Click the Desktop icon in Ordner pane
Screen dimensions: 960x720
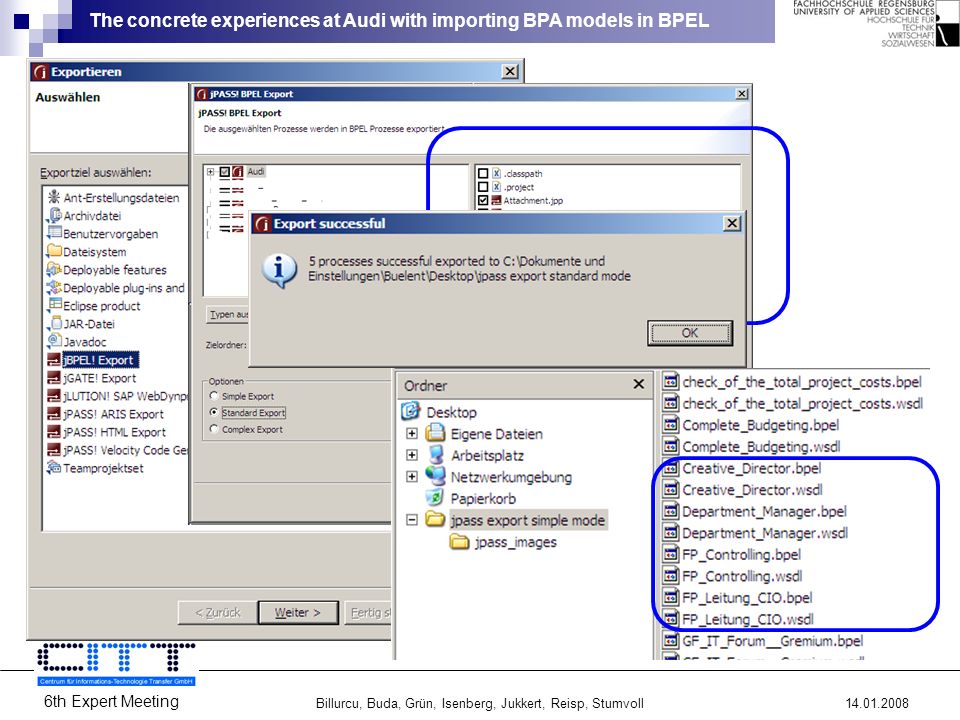[x=411, y=411]
